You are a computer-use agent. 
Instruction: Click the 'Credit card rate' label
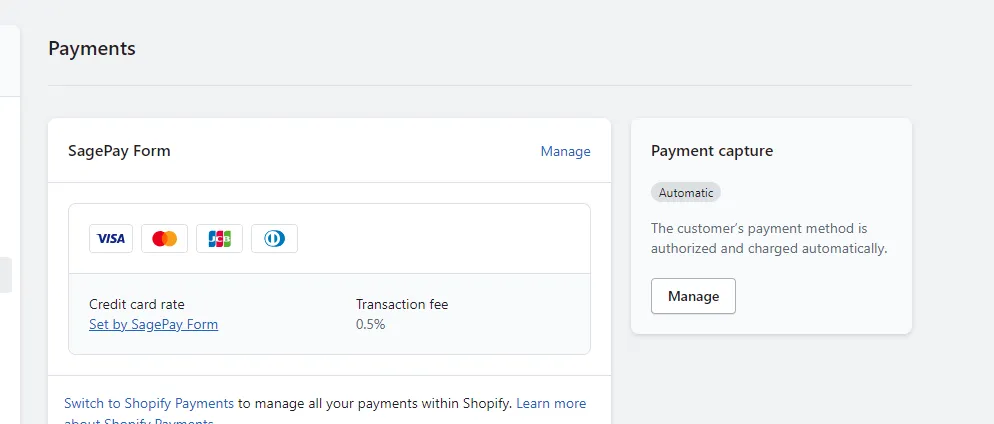point(137,304)
